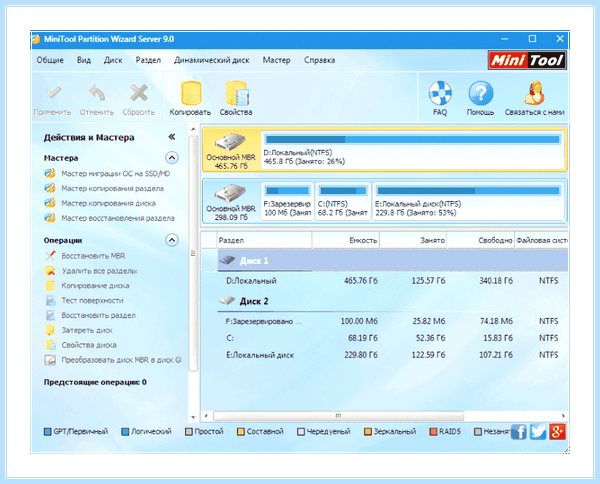Image resolution: width=600 pixels, height=484 pixels.
Task: Select the F:Зарезервир 100 МБ partition block
Action: click(287, 201)
